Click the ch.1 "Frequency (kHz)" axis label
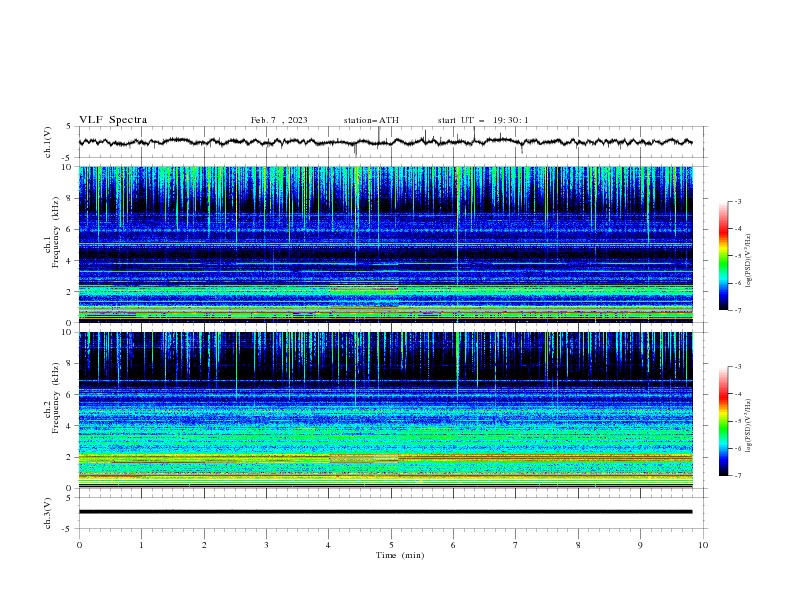792x612 pixels. click(x=56, y=233)
